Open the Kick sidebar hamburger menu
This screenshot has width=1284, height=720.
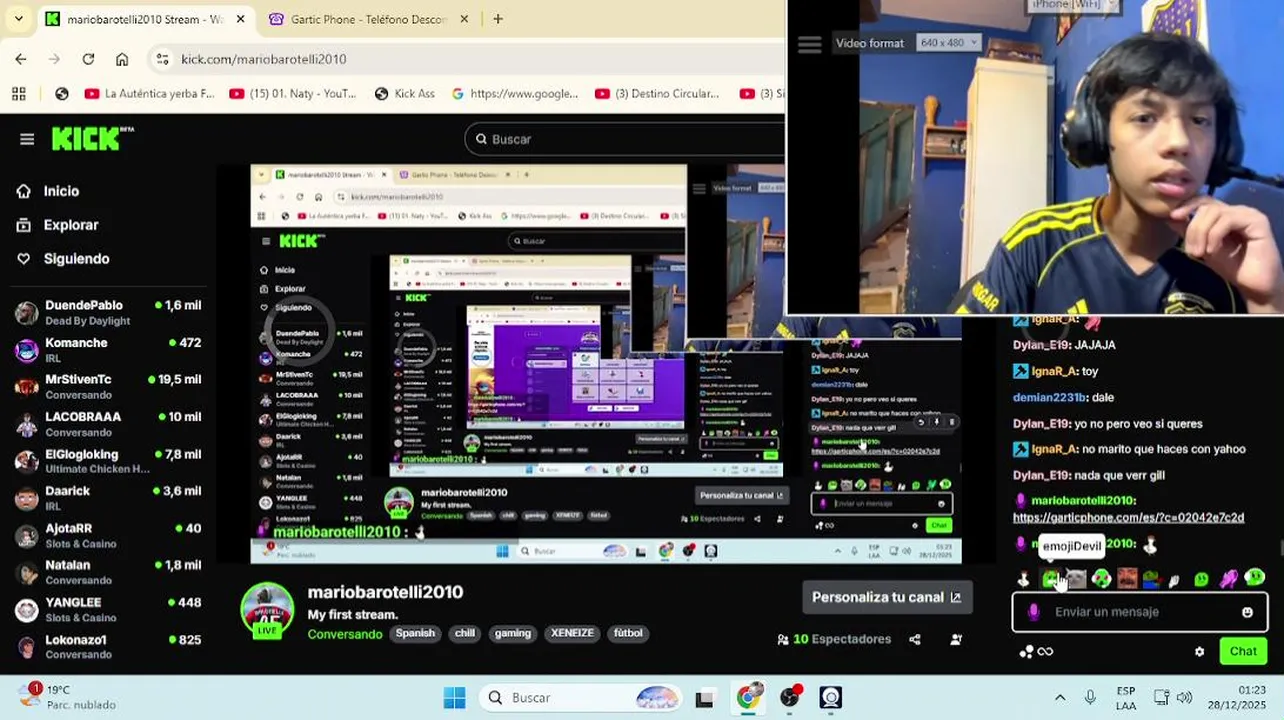(x=27, y=139)
